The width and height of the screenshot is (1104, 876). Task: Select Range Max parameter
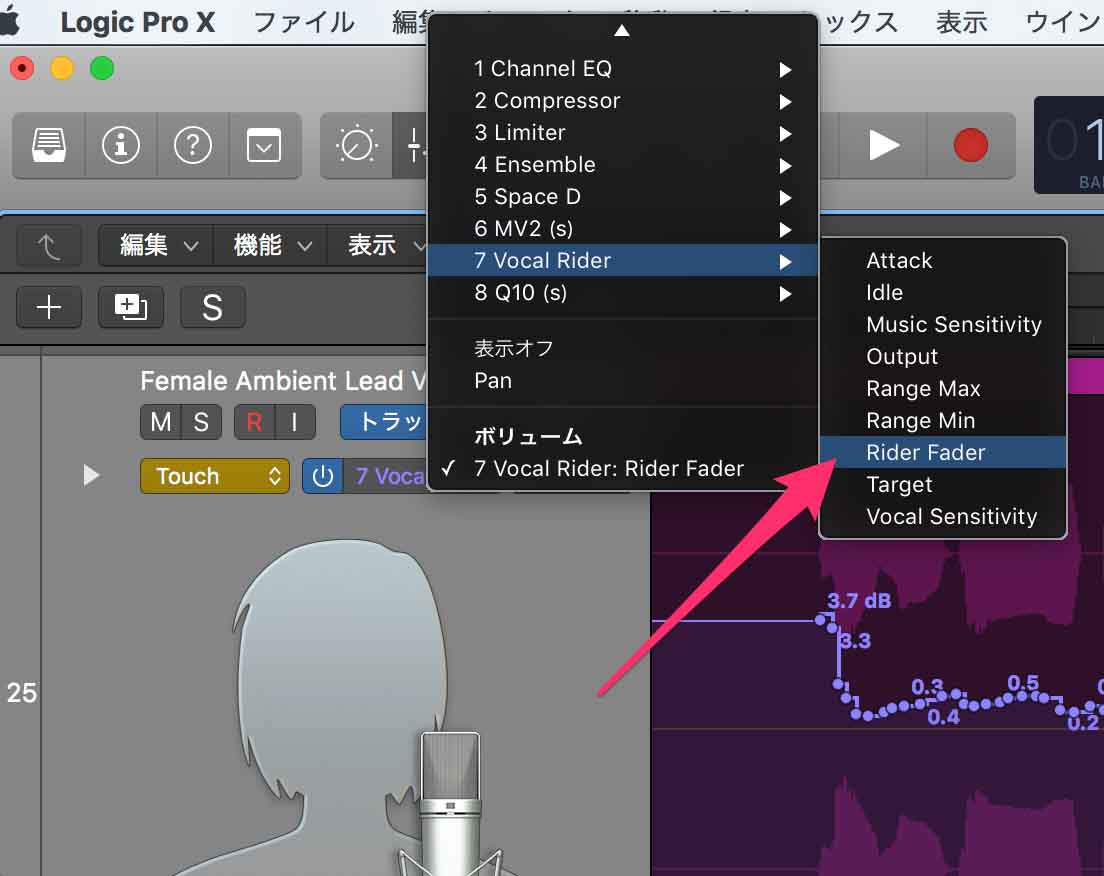click(943, 389)
